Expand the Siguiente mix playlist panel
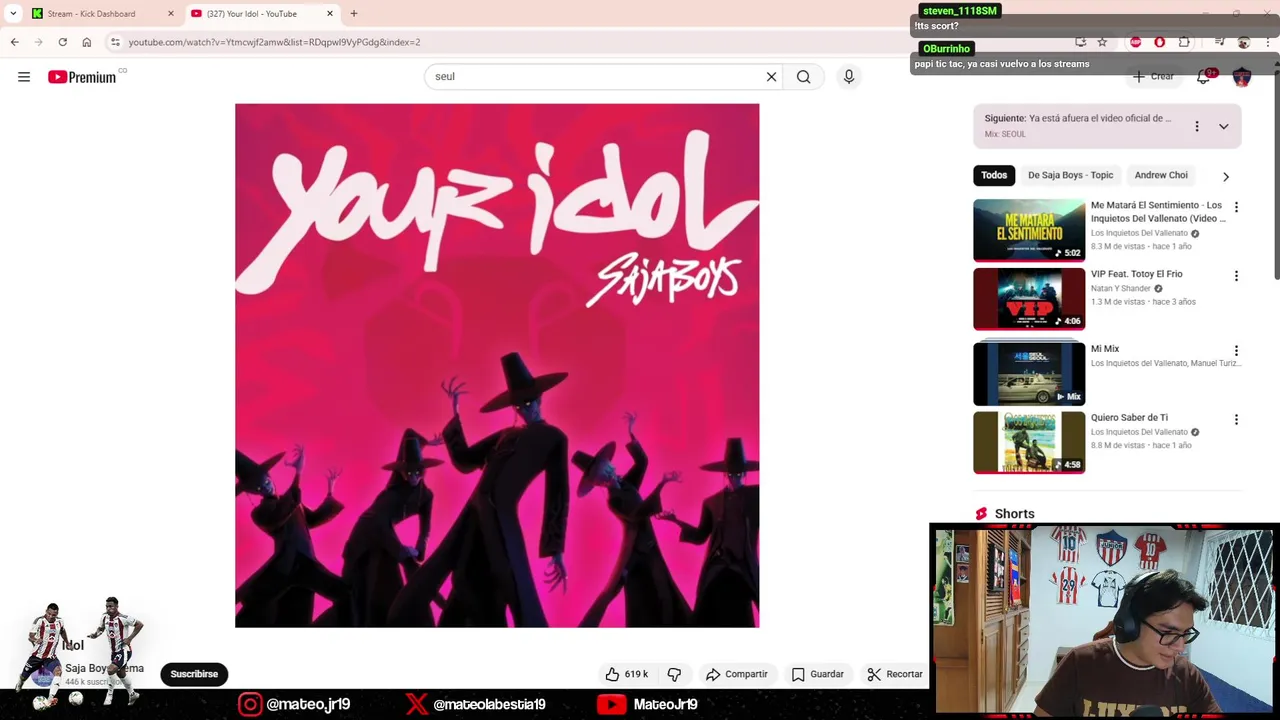1280x720 pixels. pyautogui.click(x=1224, y=126)
